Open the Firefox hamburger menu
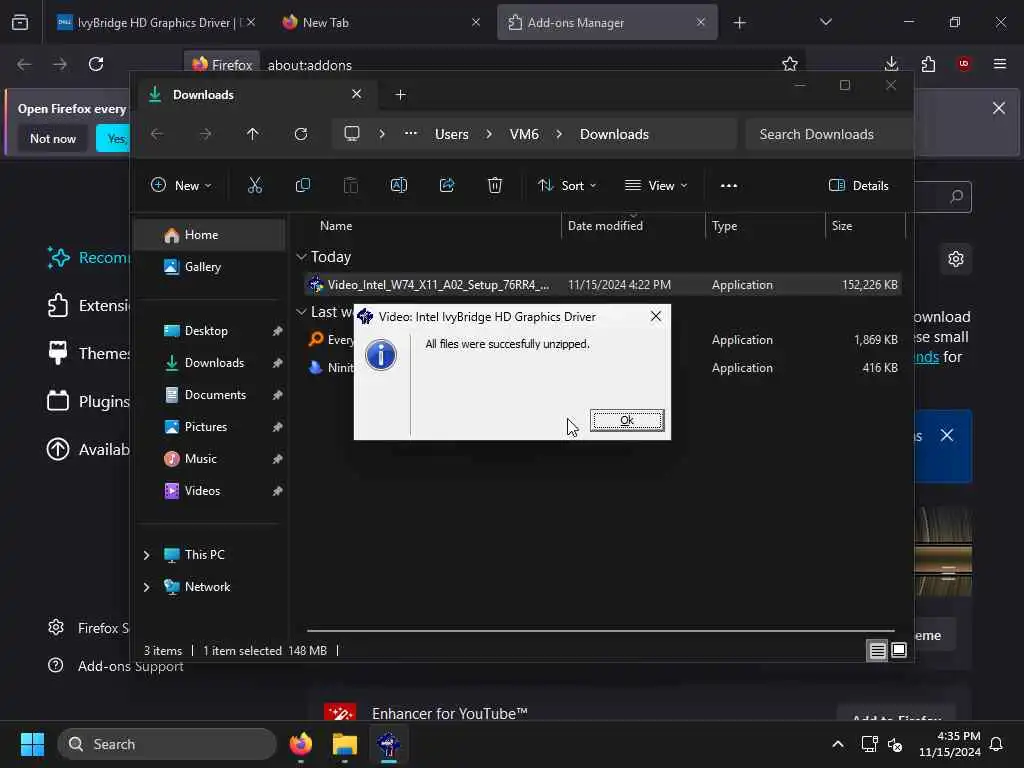The image size is (1024, 768). click(x=999, y=63)
